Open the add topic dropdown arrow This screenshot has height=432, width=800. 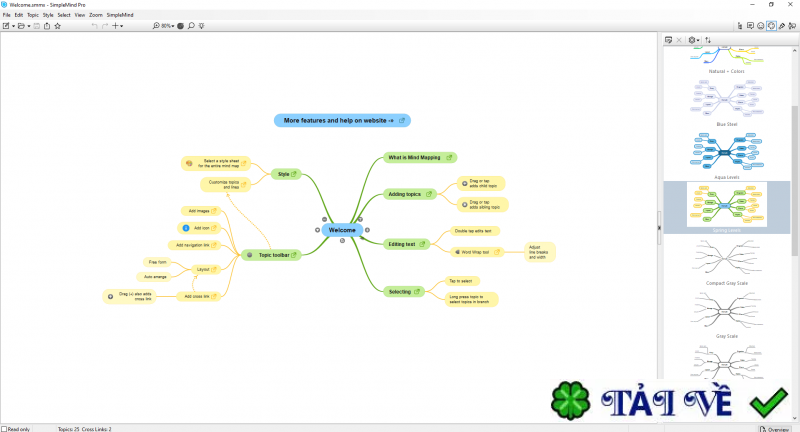(x=121, y=26)
